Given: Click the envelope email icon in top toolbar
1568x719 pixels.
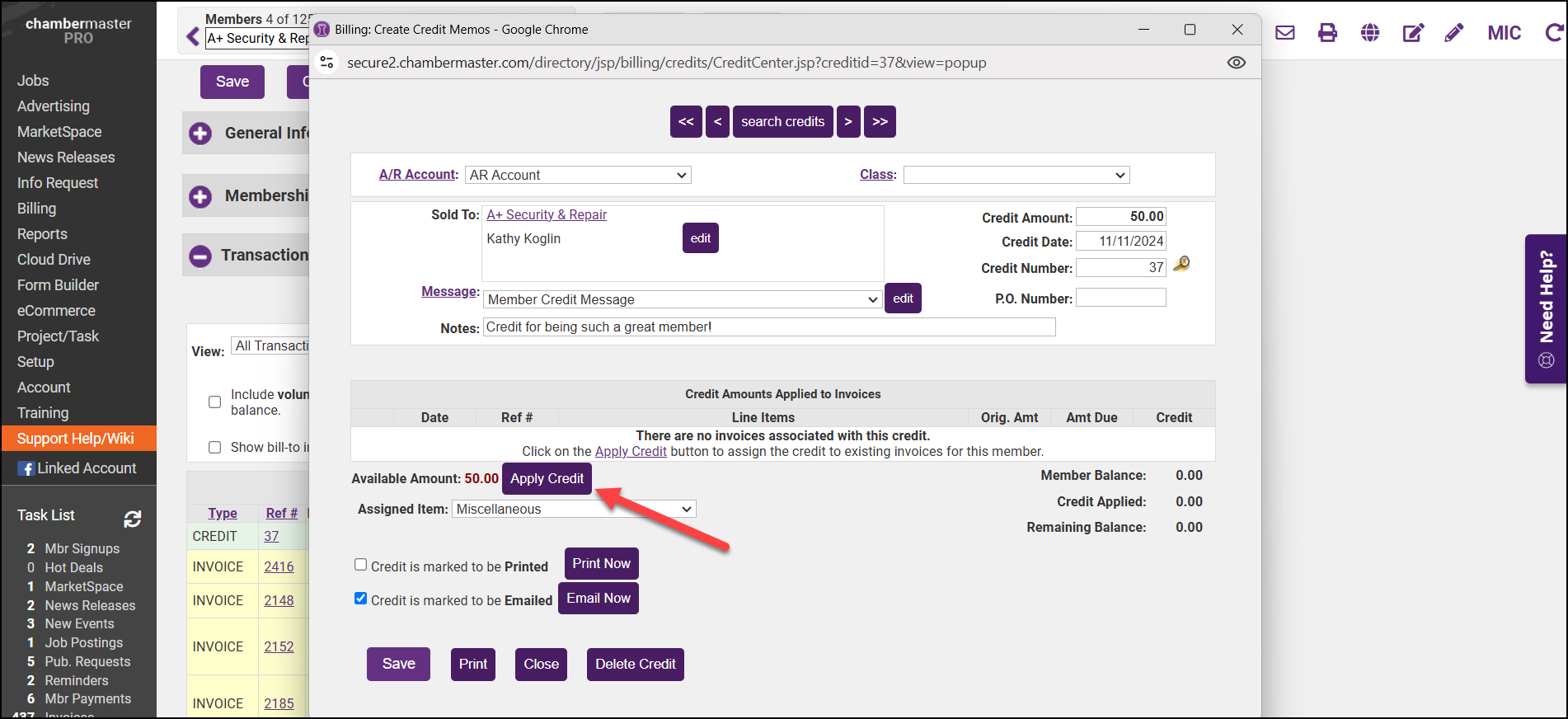Looking at the screenshot, I should tap(1284, 33).
